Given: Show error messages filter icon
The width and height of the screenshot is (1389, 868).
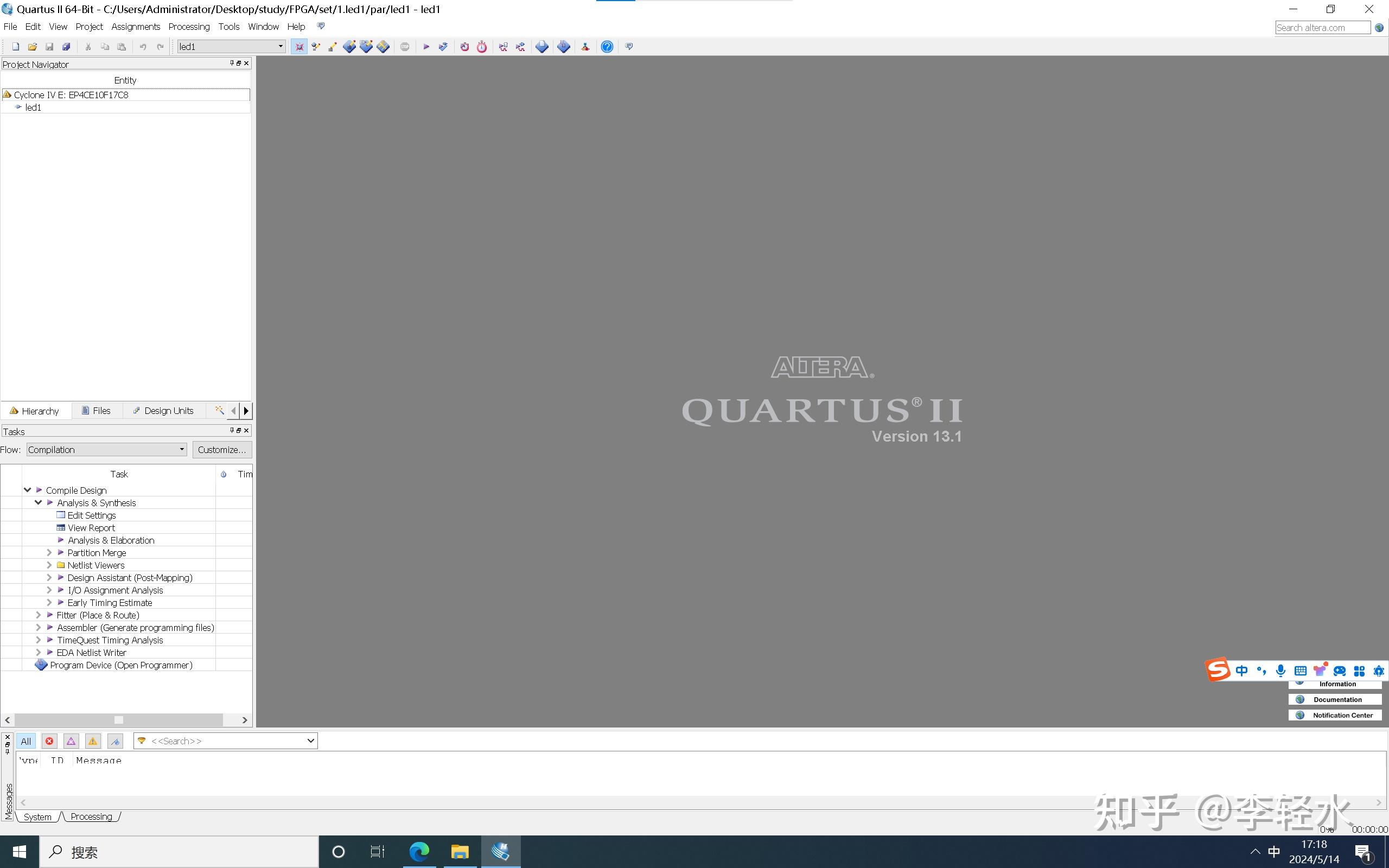Looking at the screenshot, I should click(x=49, y=741).
